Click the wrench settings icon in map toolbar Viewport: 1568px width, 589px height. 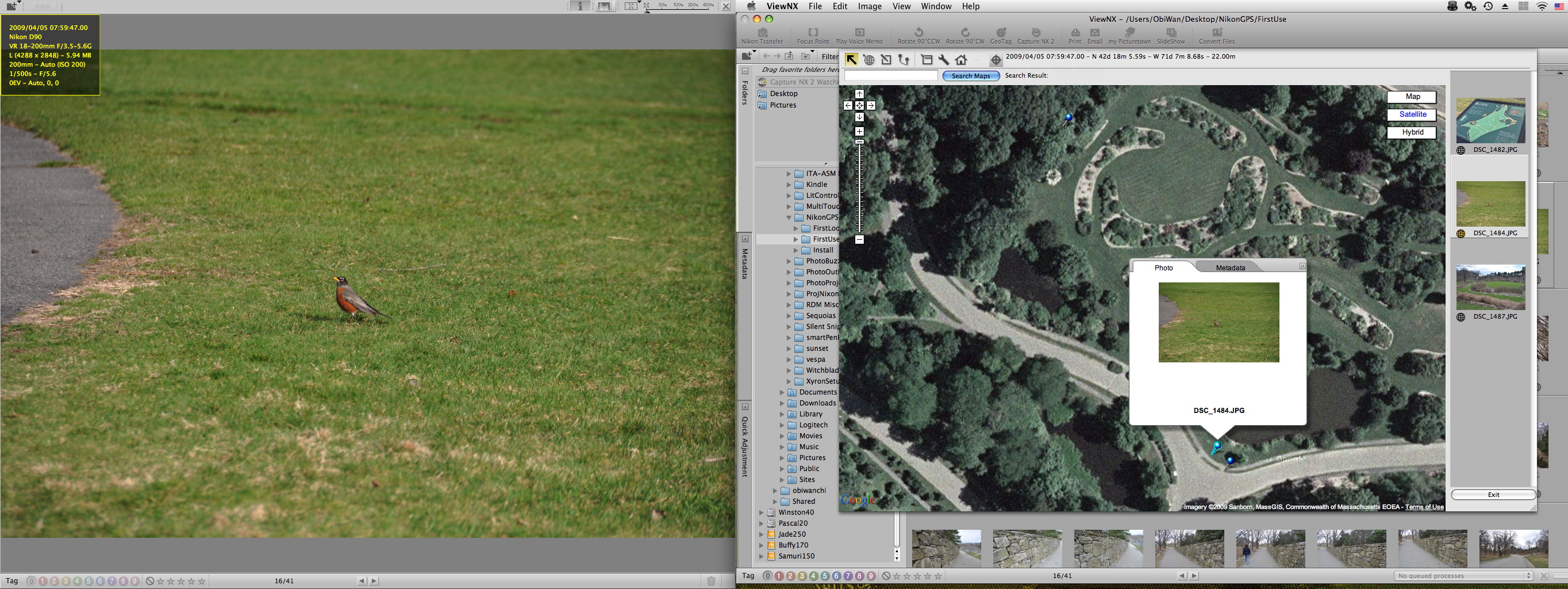click(943, 60)
